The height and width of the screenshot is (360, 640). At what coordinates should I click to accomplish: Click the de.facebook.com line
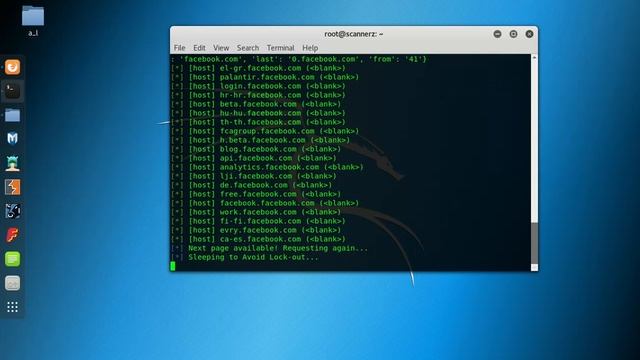(x=252, y=185)
